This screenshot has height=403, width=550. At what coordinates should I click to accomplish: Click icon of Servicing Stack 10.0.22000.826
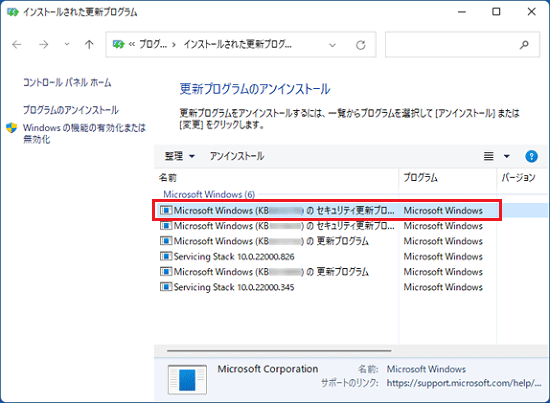166,256
